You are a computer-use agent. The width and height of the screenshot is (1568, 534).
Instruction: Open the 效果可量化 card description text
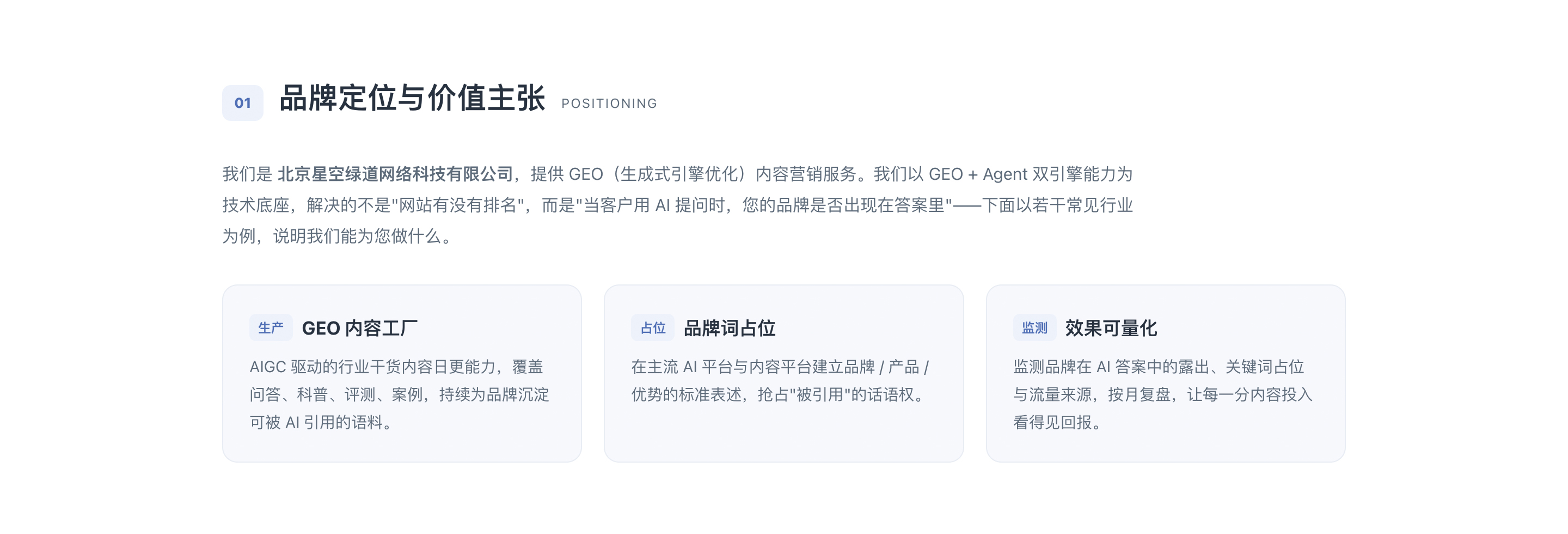[x=1162, y=394]
